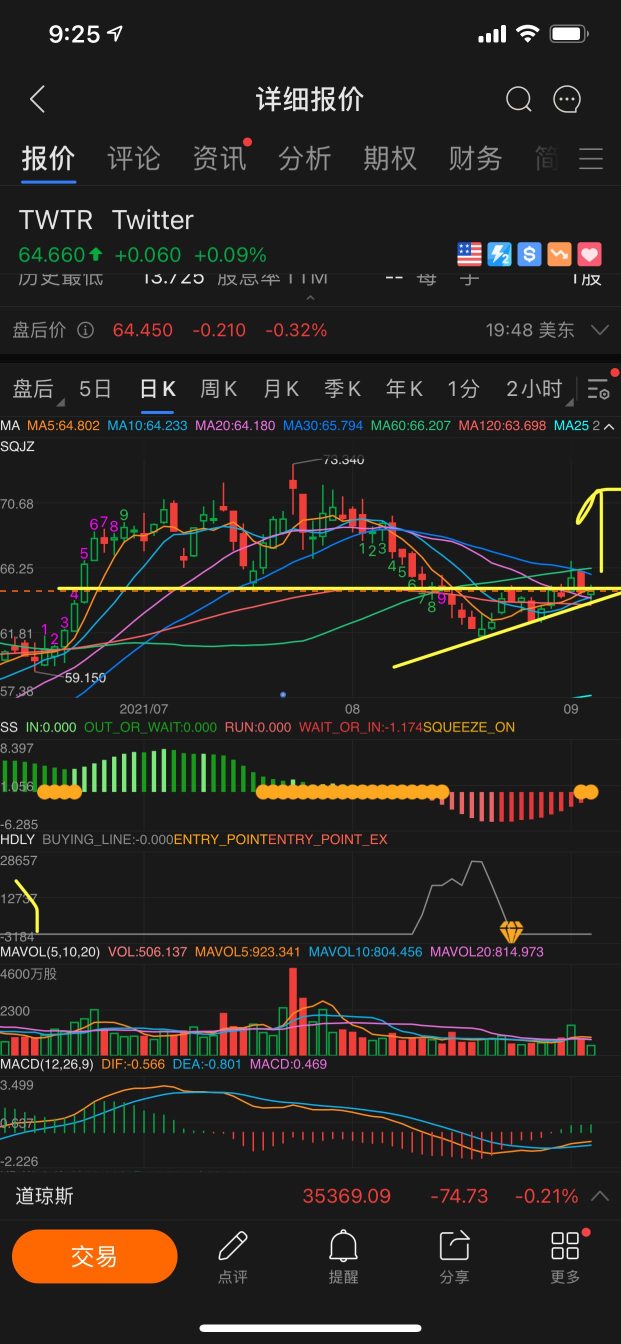
Task: Tap the 64.660 current price
Action: 52,255
